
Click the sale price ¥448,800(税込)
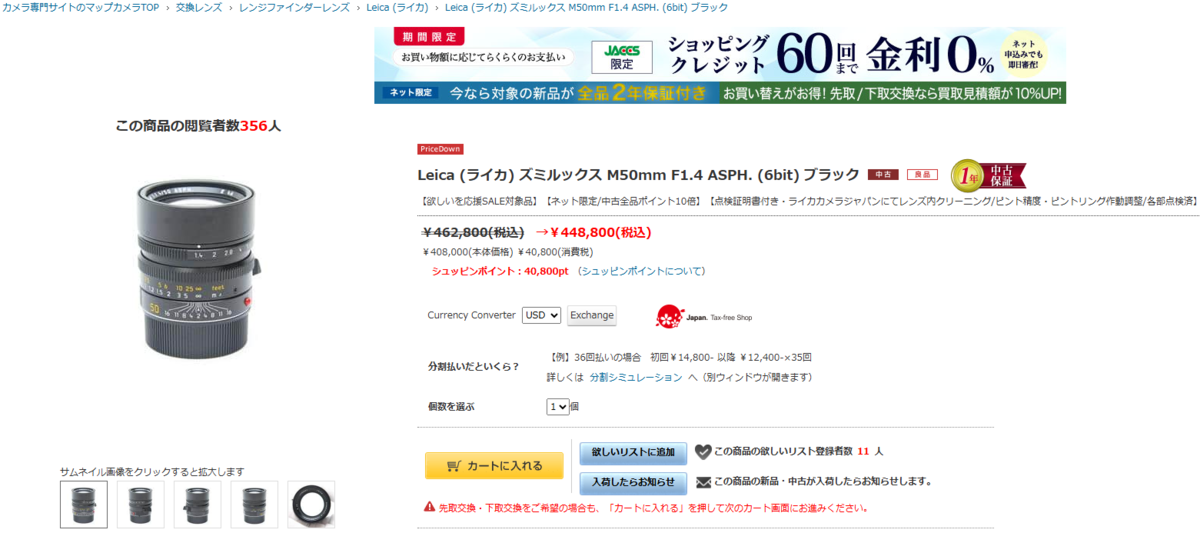[600, 232]
